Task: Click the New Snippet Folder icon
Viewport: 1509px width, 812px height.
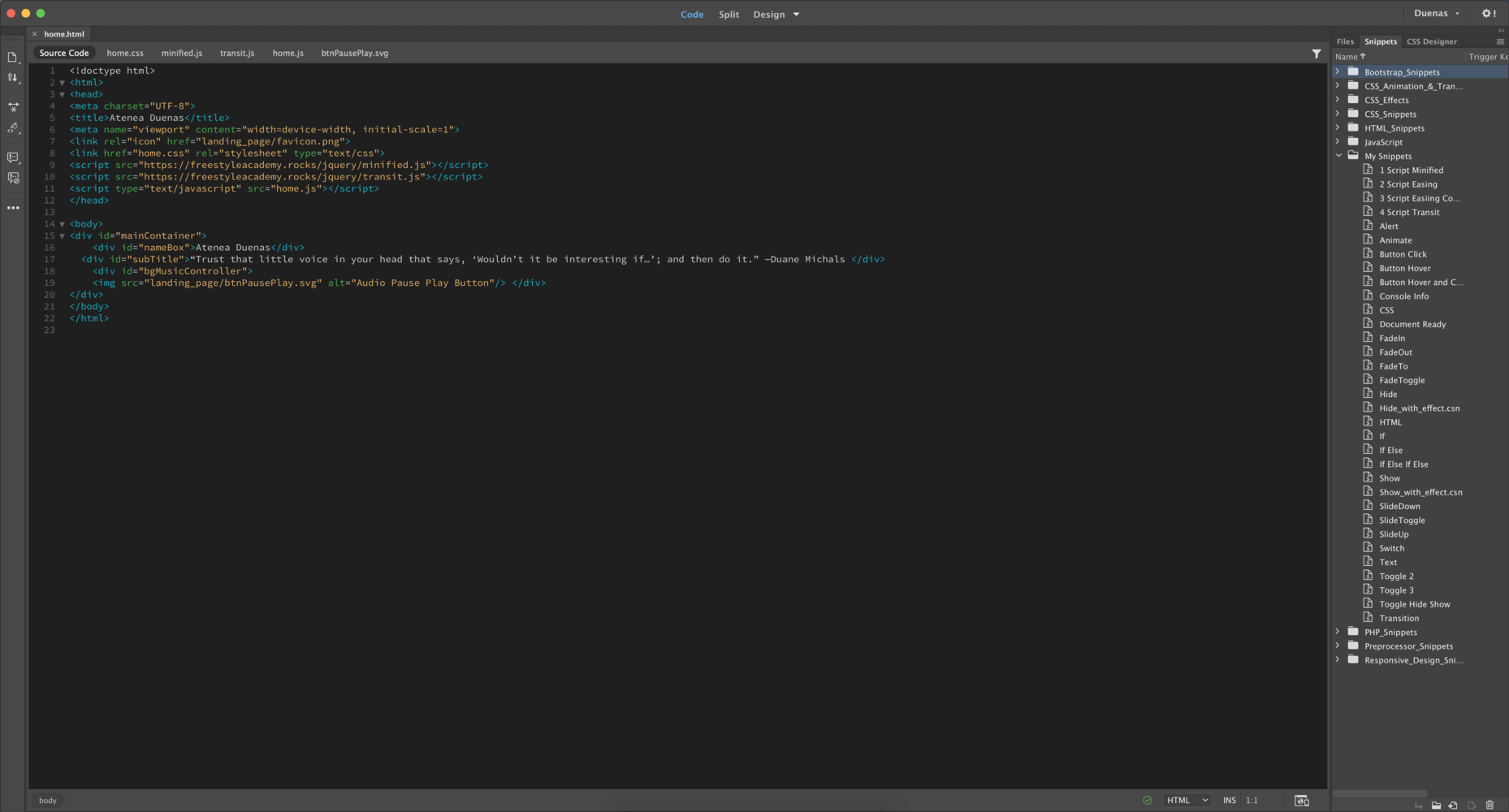Action: click(1436, 806)
